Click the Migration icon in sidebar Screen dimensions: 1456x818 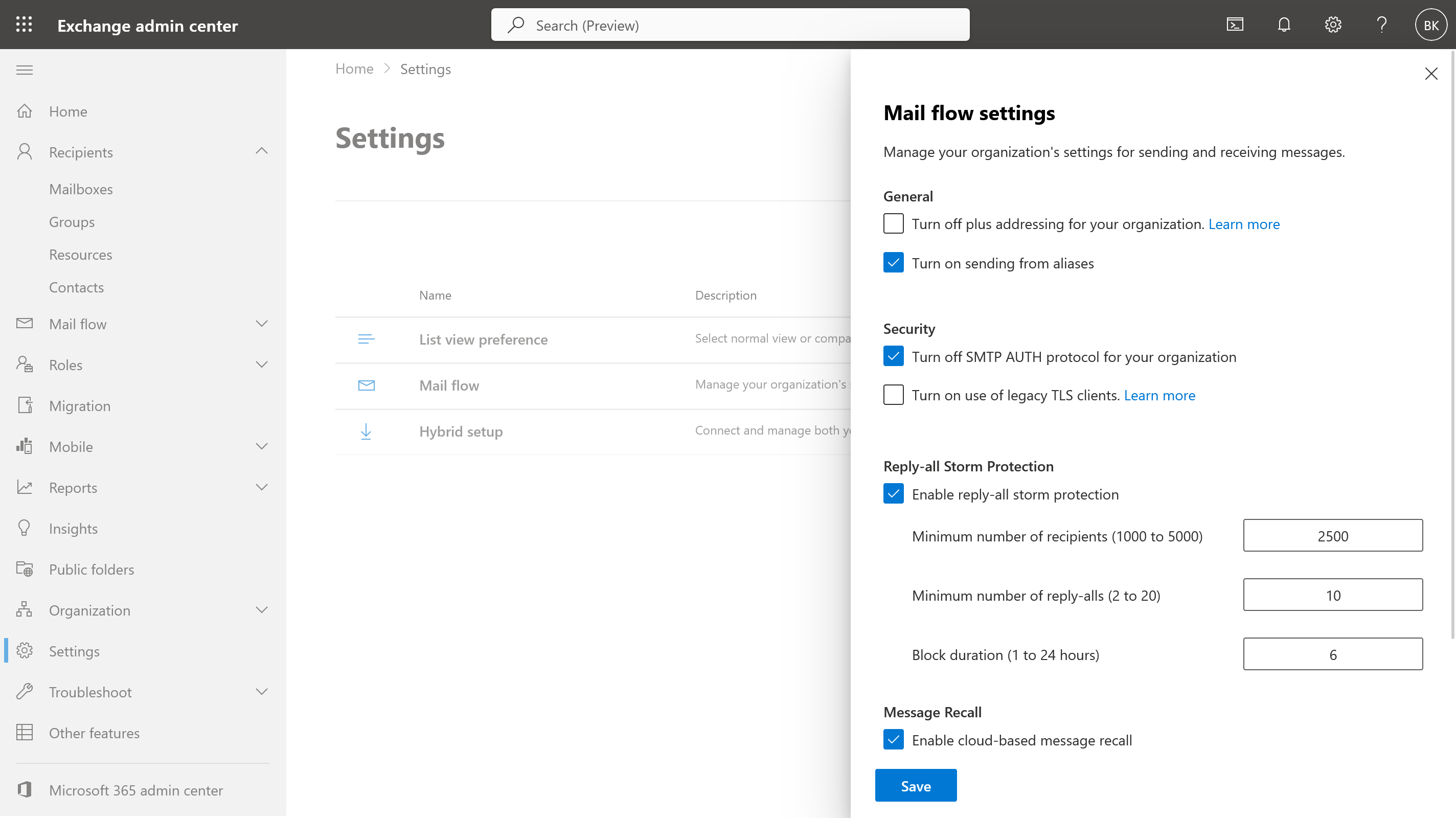tap(25, 405)
